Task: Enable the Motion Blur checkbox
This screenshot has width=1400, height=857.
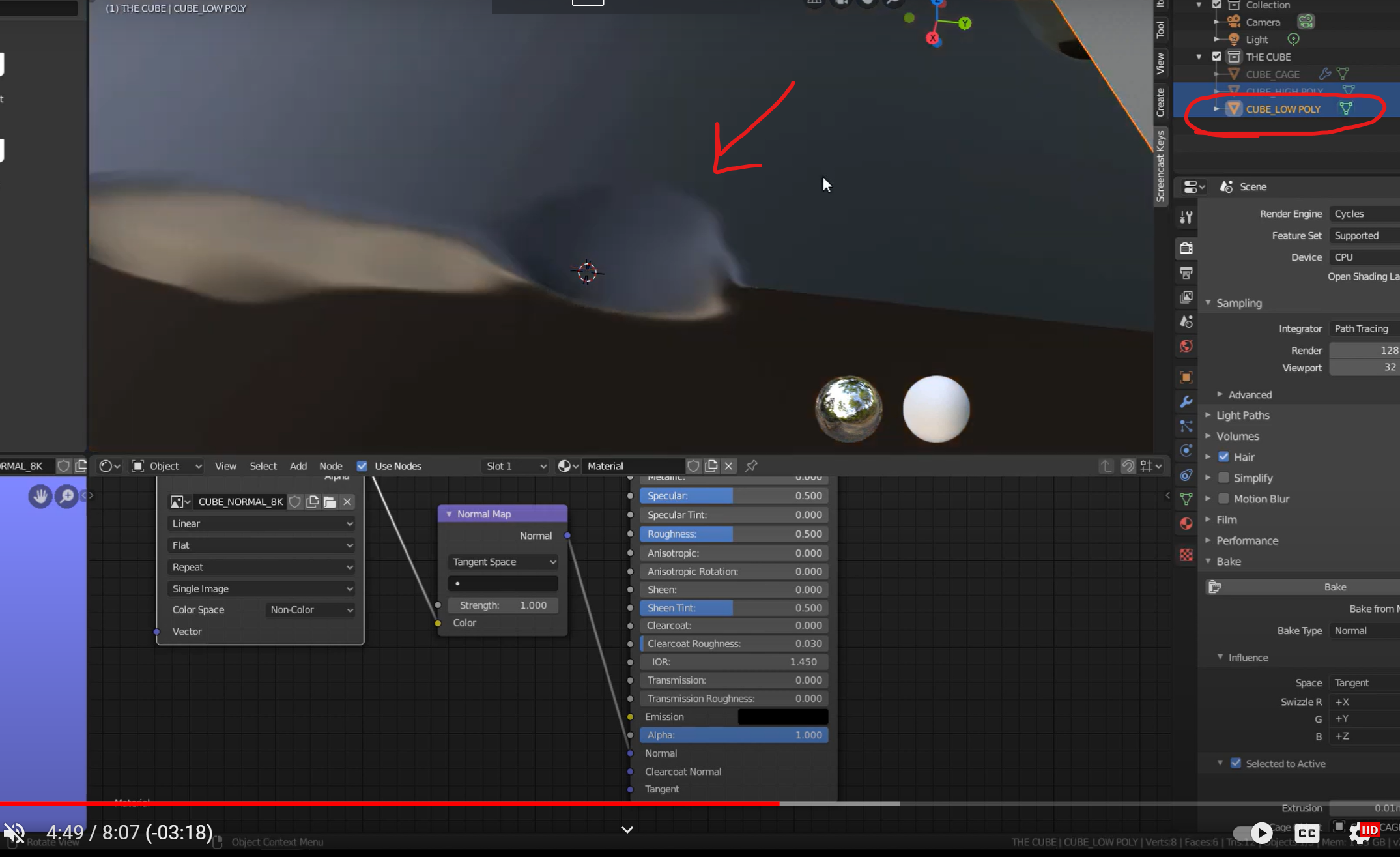Action: tap(1223, 499)
